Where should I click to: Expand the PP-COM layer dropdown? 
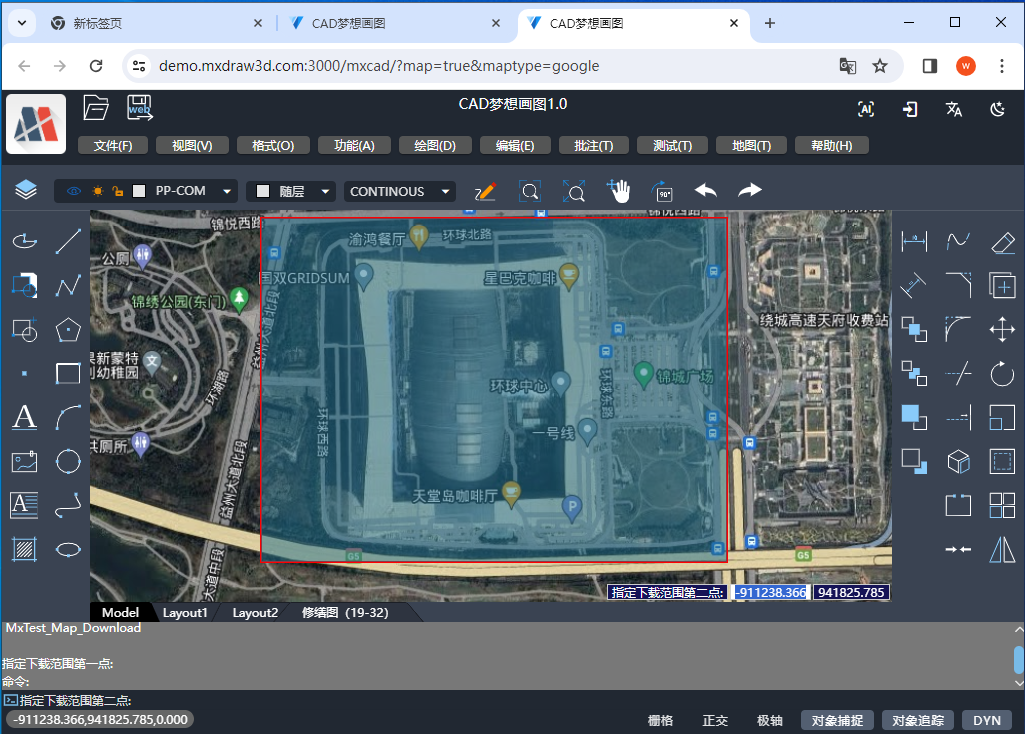(227, 192)
